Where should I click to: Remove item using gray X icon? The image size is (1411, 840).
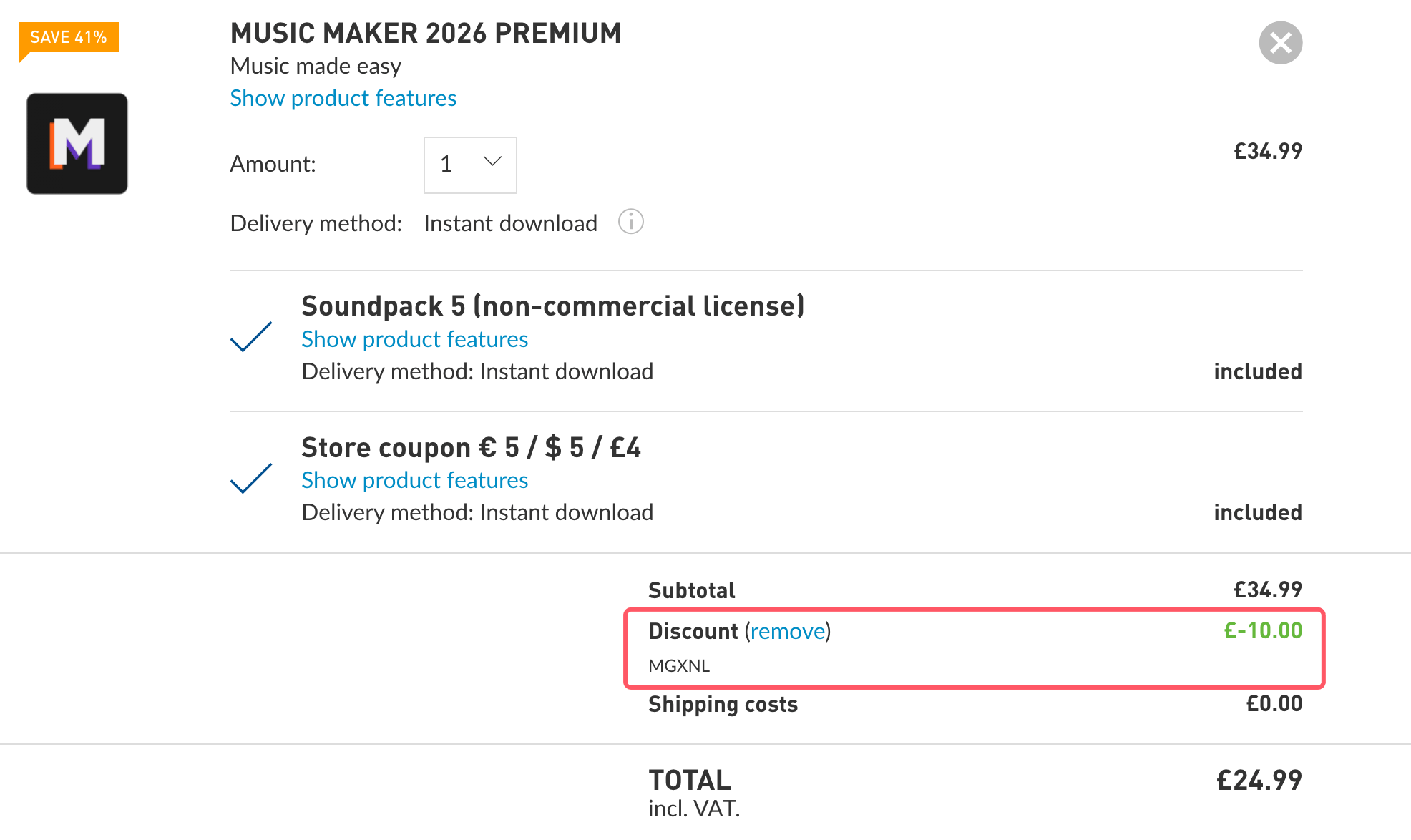tap(1280, 43)
